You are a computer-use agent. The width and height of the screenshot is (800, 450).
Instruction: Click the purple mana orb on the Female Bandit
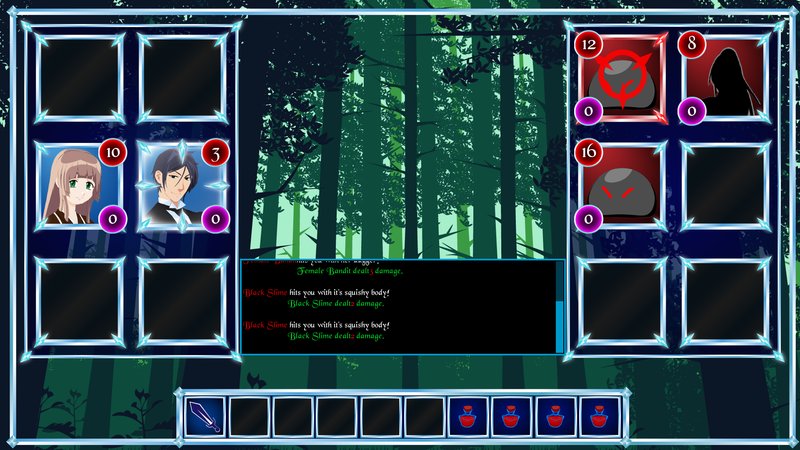pyautogui.click(x=692, y=111)
